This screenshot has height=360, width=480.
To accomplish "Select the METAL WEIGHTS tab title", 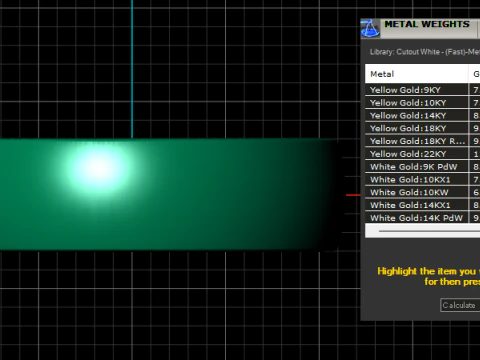I will click(427, 24).
